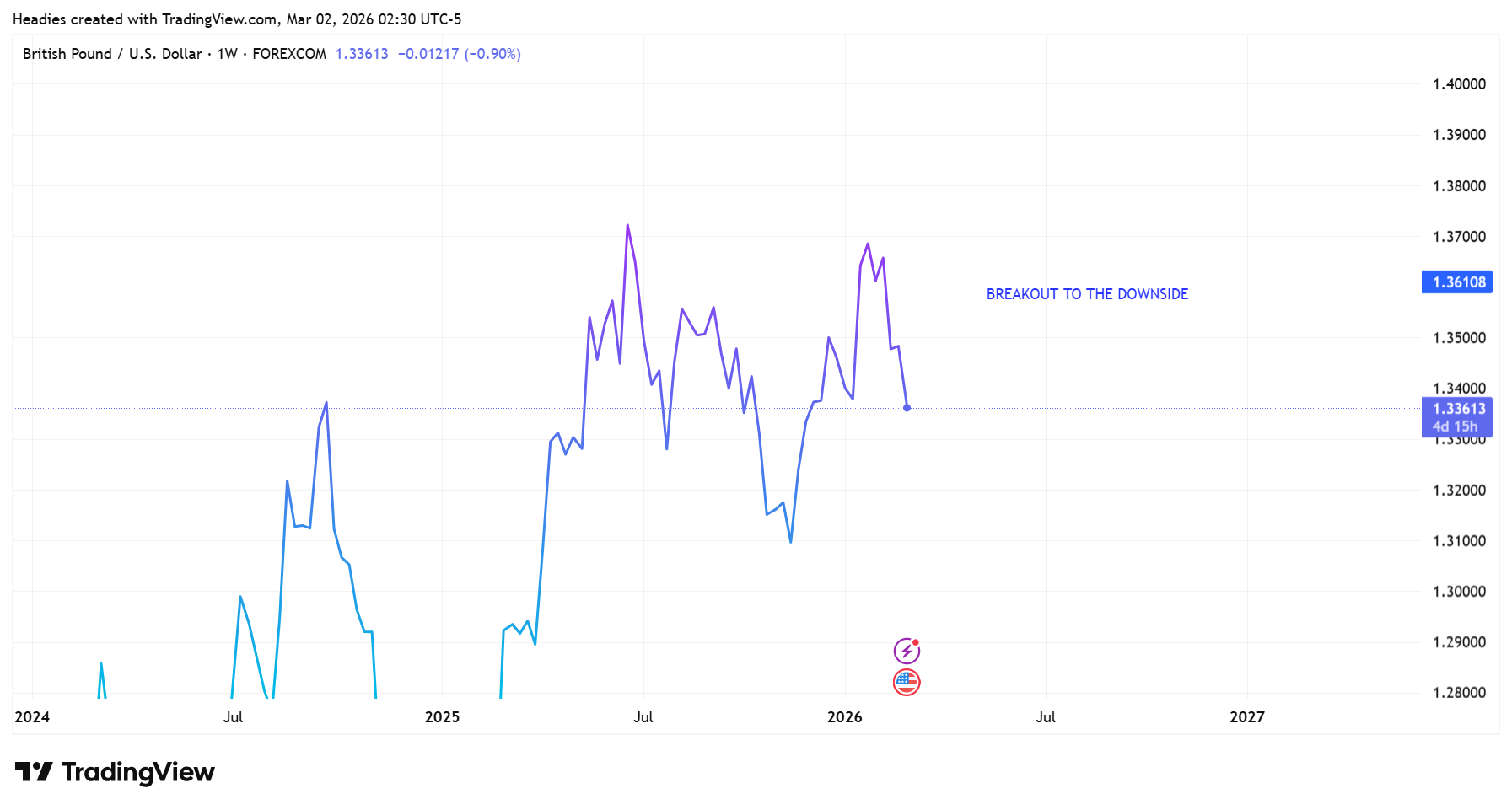Click the 1.36108 horizontal line price label
The width and height of the screenshot is (1512, 810).
pyautogui.click(x=1458, y=282)
